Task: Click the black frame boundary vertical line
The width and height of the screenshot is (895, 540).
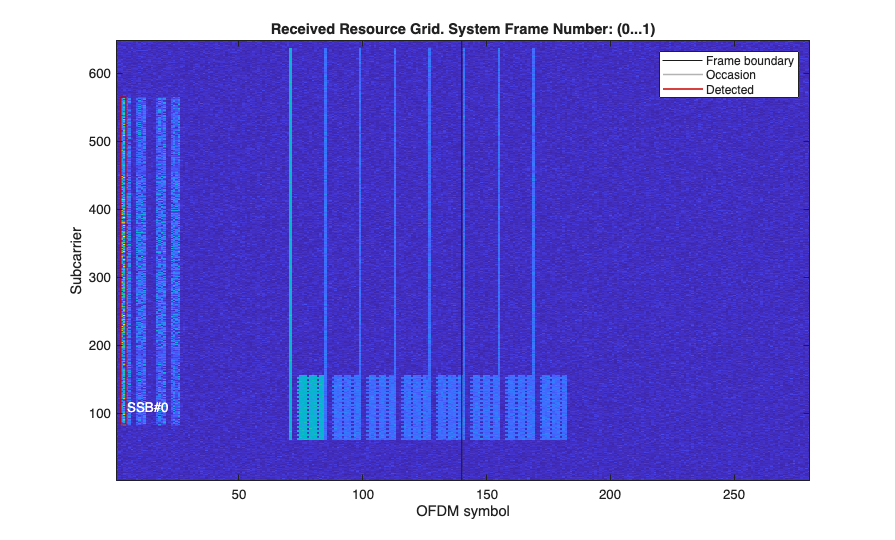Action: (x=462, y=260)
